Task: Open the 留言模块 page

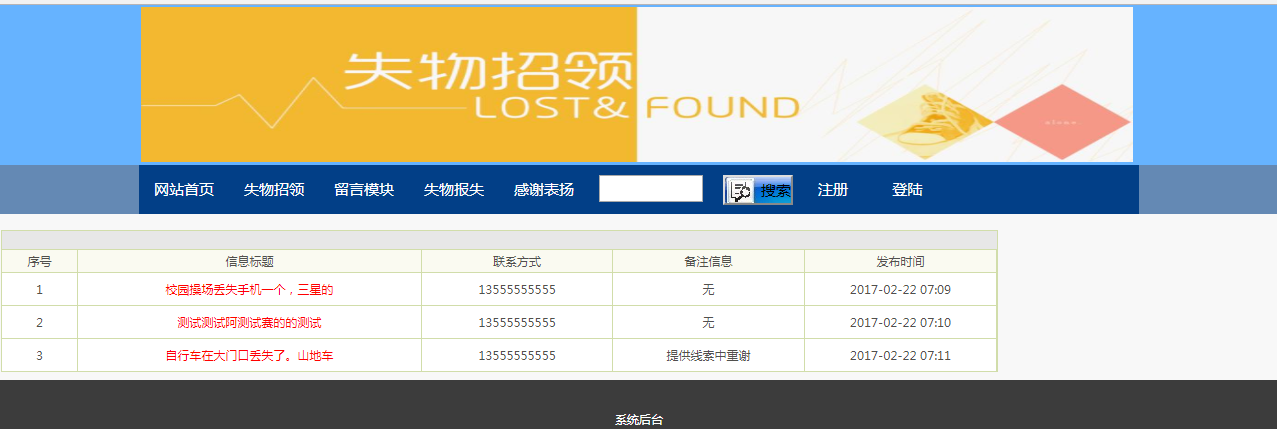Action: [364, 190]
